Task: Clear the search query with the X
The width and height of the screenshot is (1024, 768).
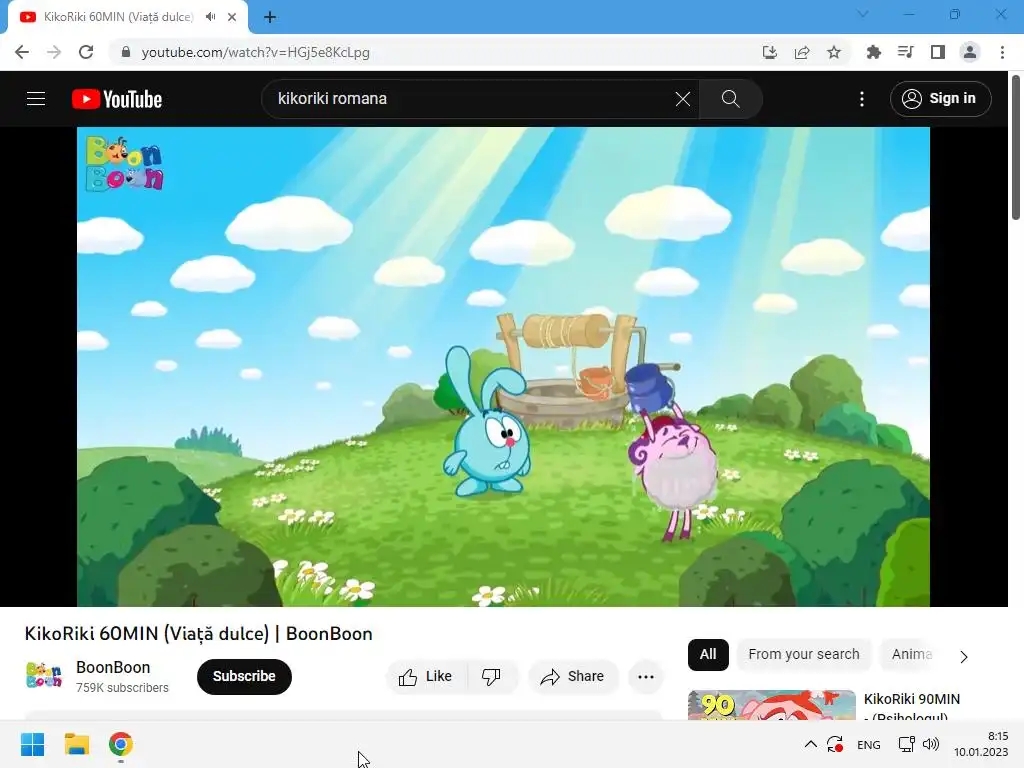Action: [x=682, y=99]
